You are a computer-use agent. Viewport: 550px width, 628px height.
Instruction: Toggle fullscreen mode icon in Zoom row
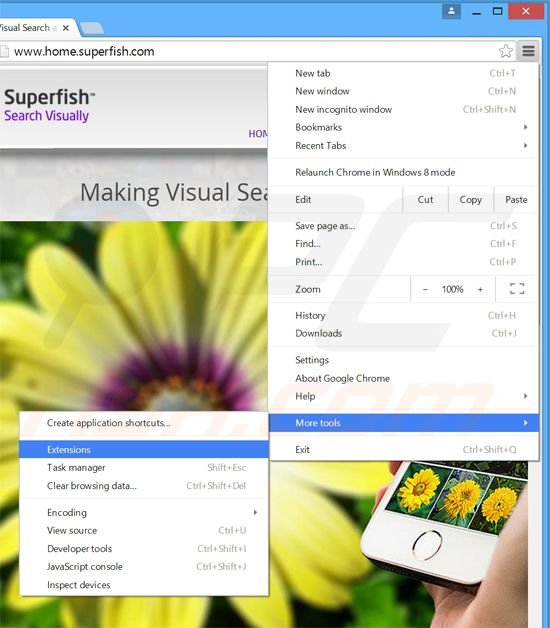tap(517, 289)
